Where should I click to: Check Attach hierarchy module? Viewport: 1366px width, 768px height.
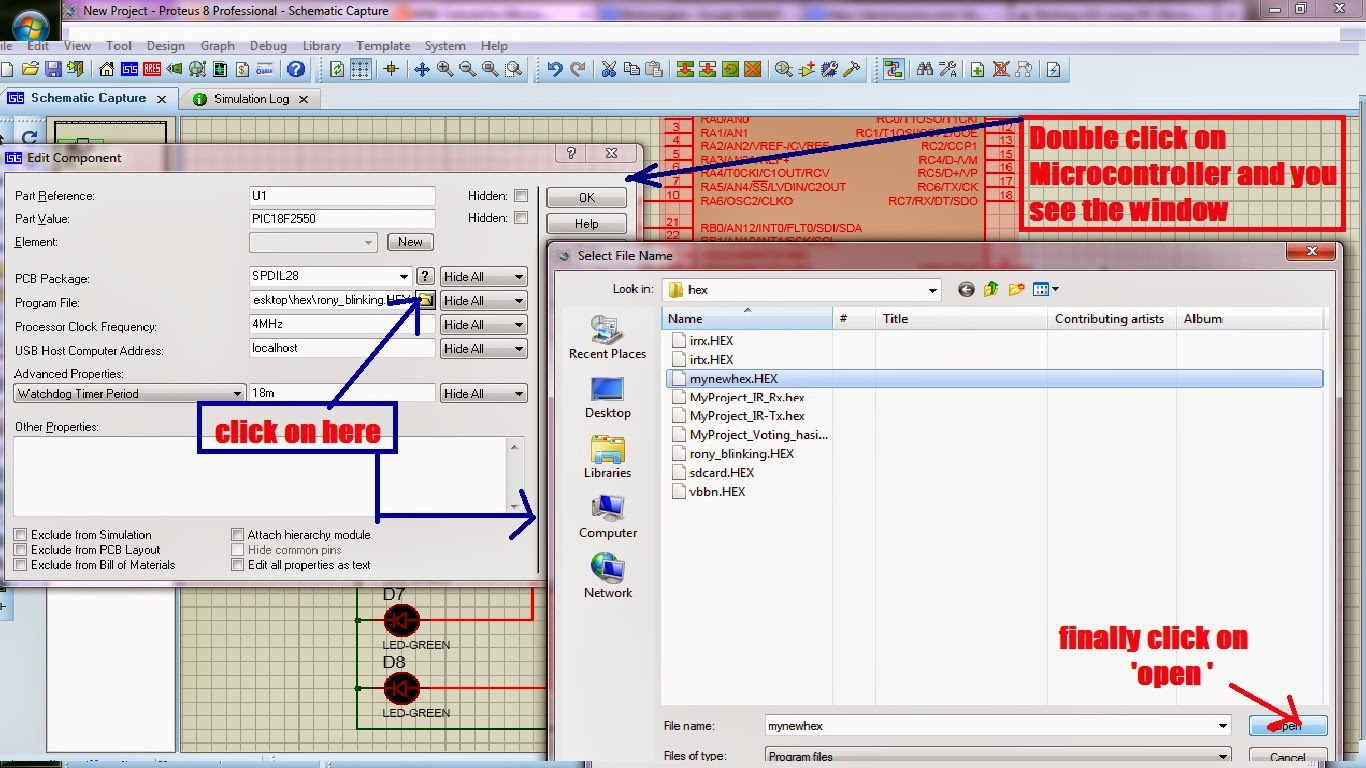238,535
